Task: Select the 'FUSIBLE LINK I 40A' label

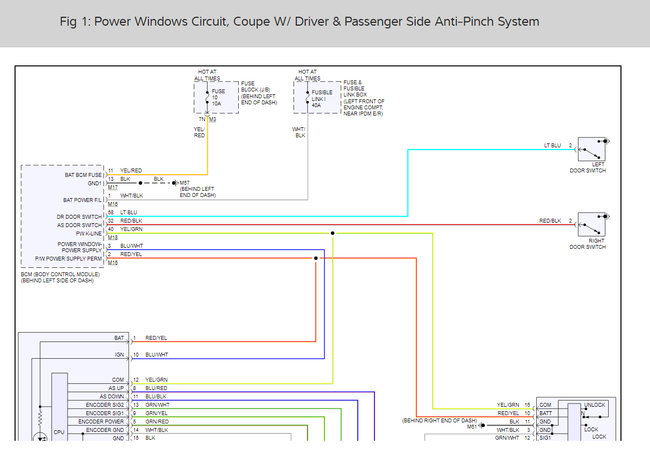Action: pyautogui.click(x=322, y=99)
